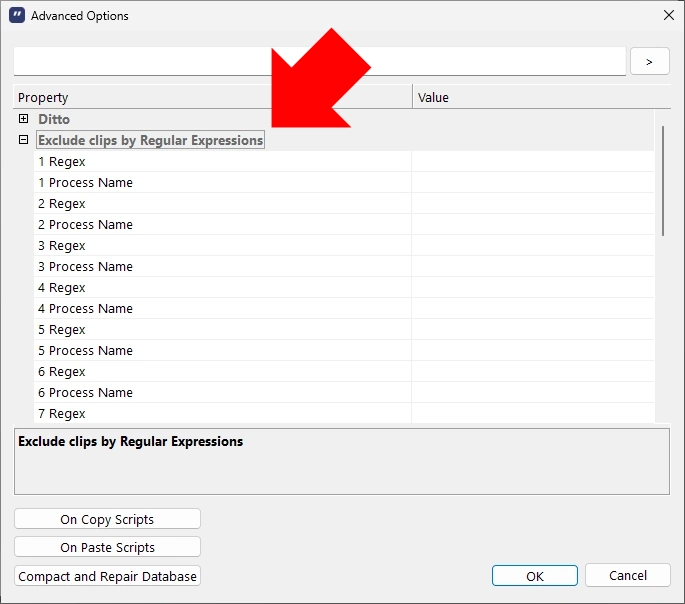
Task: Select the 1 Process Name property
Action: pyautogui.click(x=85, y=183)
